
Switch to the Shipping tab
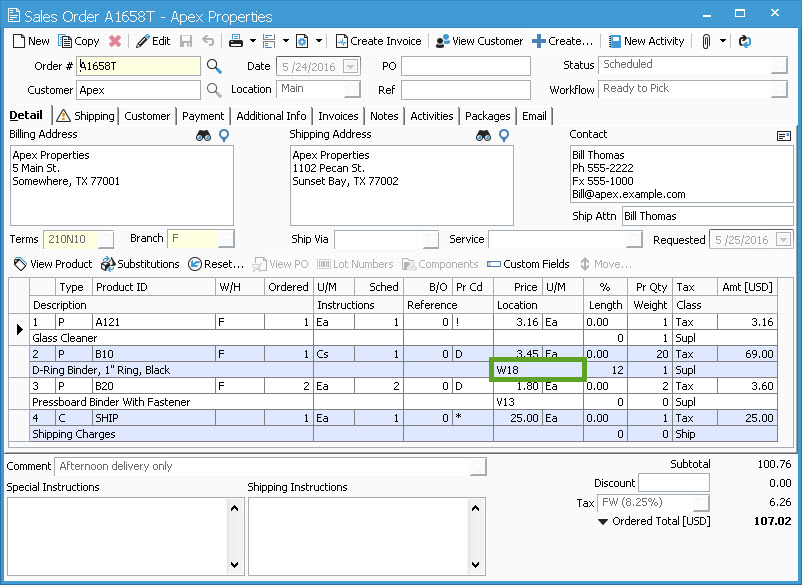pyautogui.click(x=86, y=116)
